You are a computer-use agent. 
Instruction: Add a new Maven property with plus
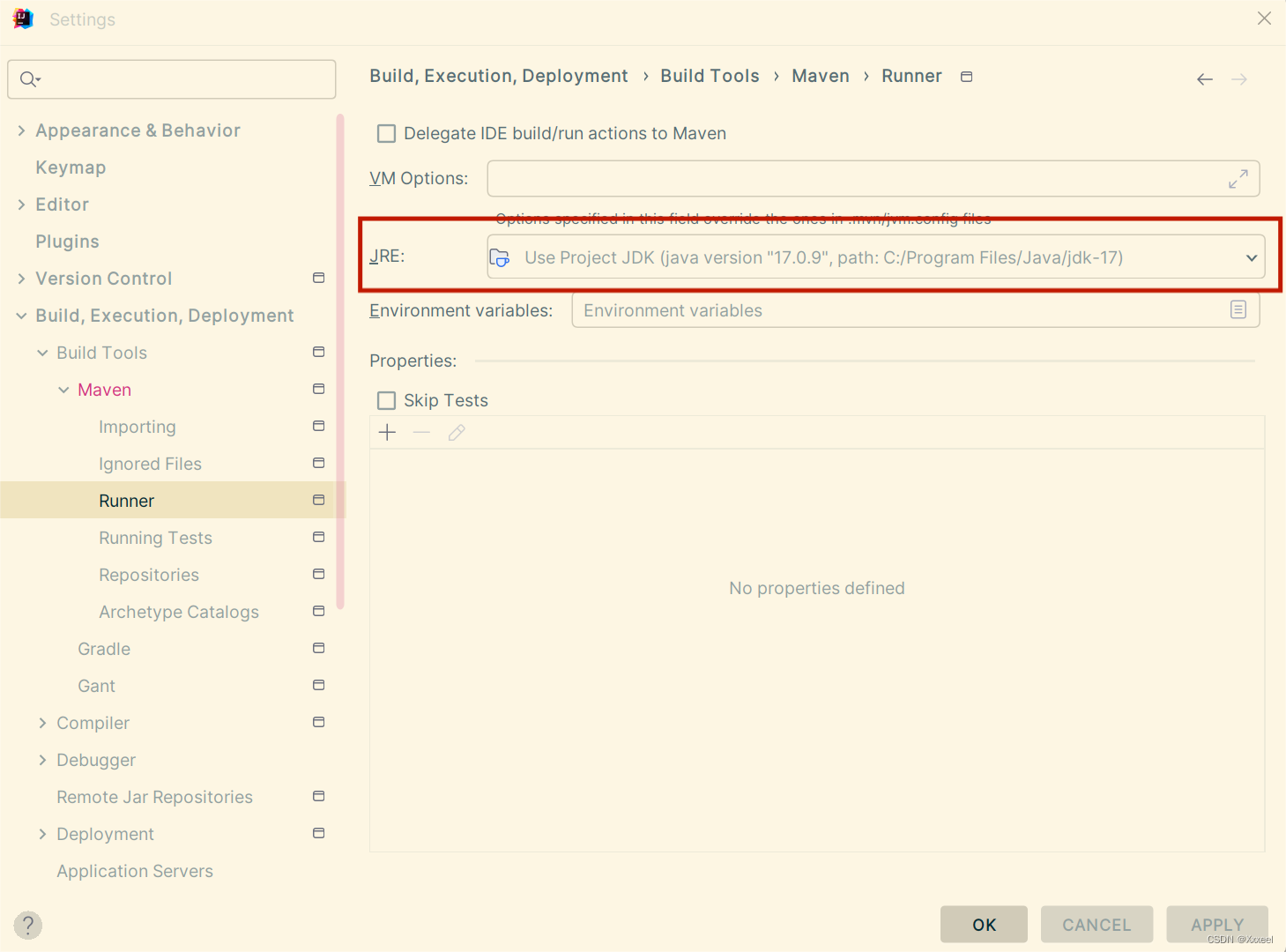387,432
